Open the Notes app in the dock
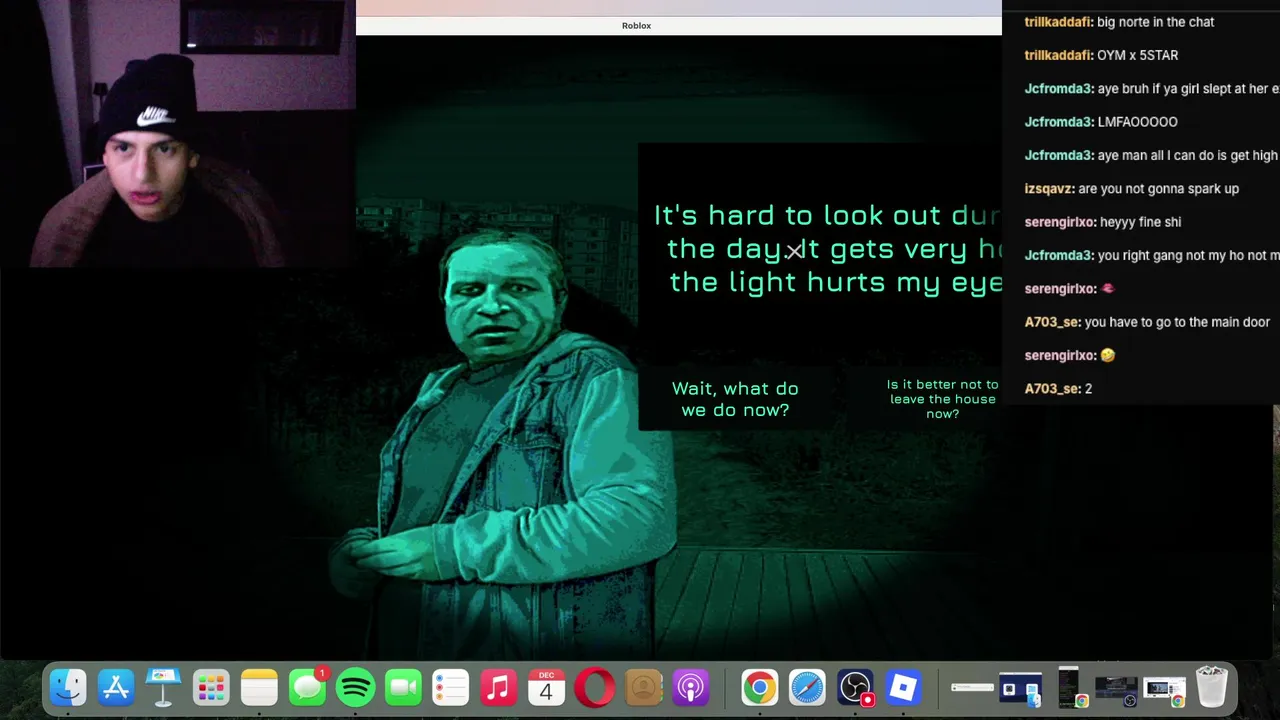Viewport: 1280px width, 720px height. (x=259, y=688)
